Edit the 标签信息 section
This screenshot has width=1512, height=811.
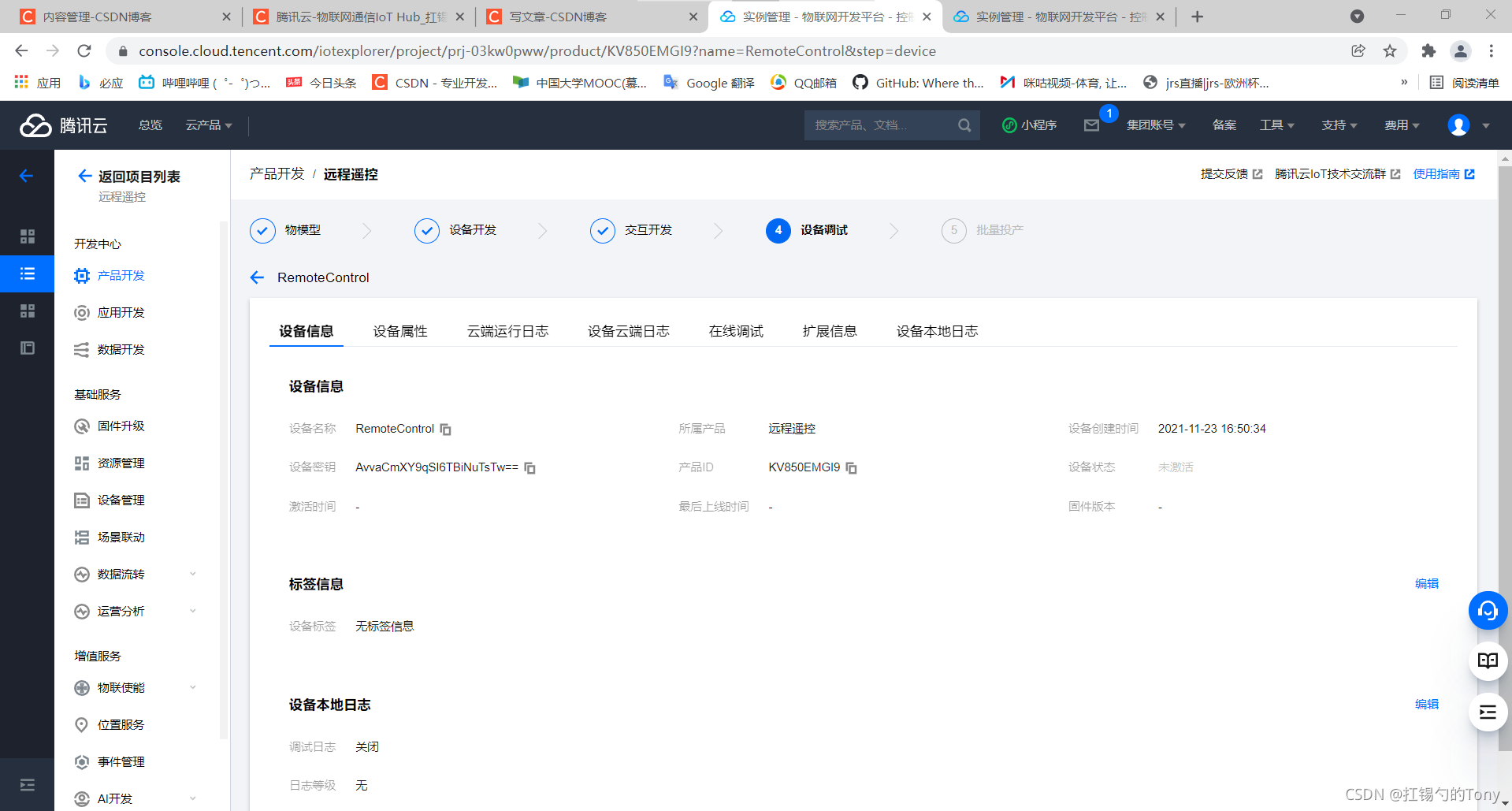(1427, 584)
